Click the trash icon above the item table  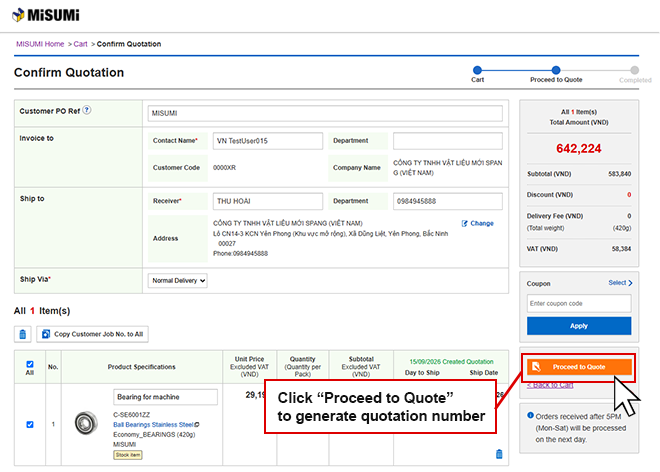coord(23,334)
